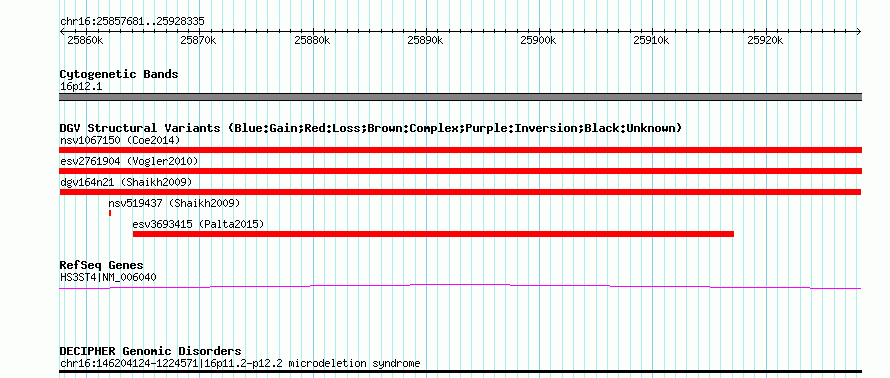Click the 16p12.1 band label
The image size is (890, 378).
click(81, 87)
